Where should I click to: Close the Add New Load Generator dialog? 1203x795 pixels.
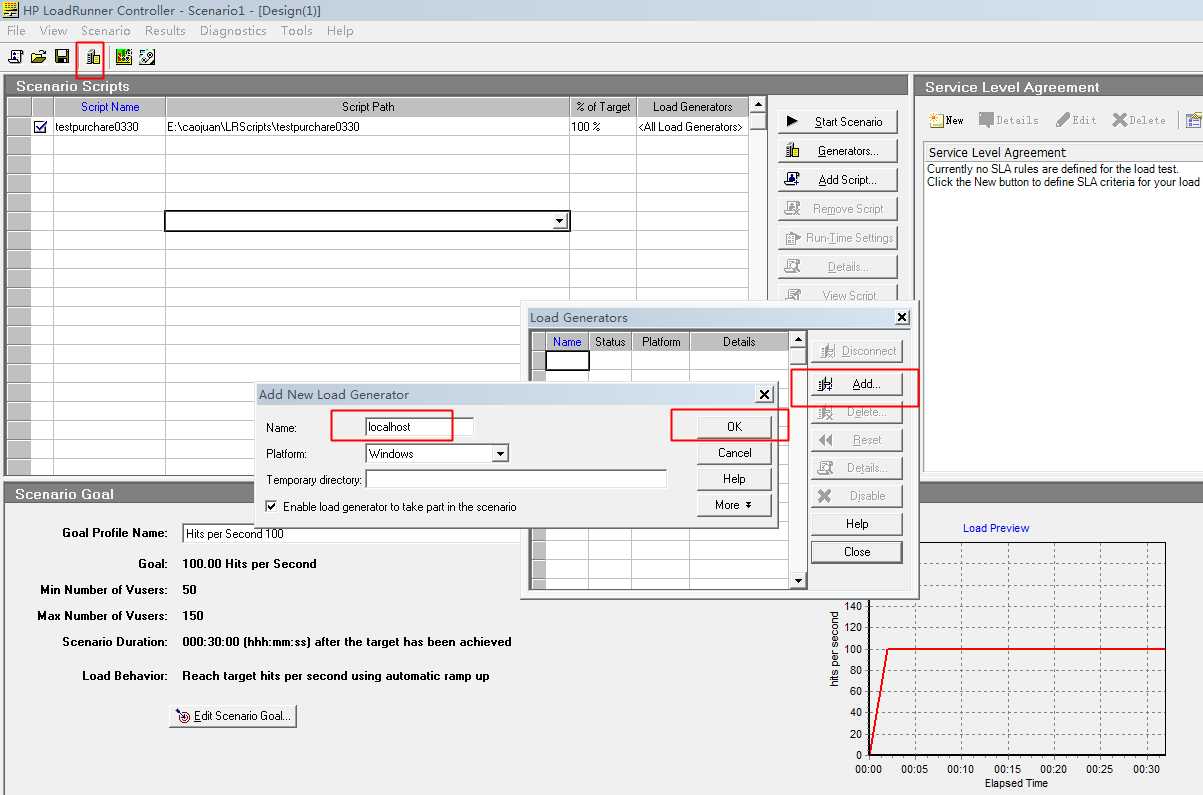pos(765,394)
